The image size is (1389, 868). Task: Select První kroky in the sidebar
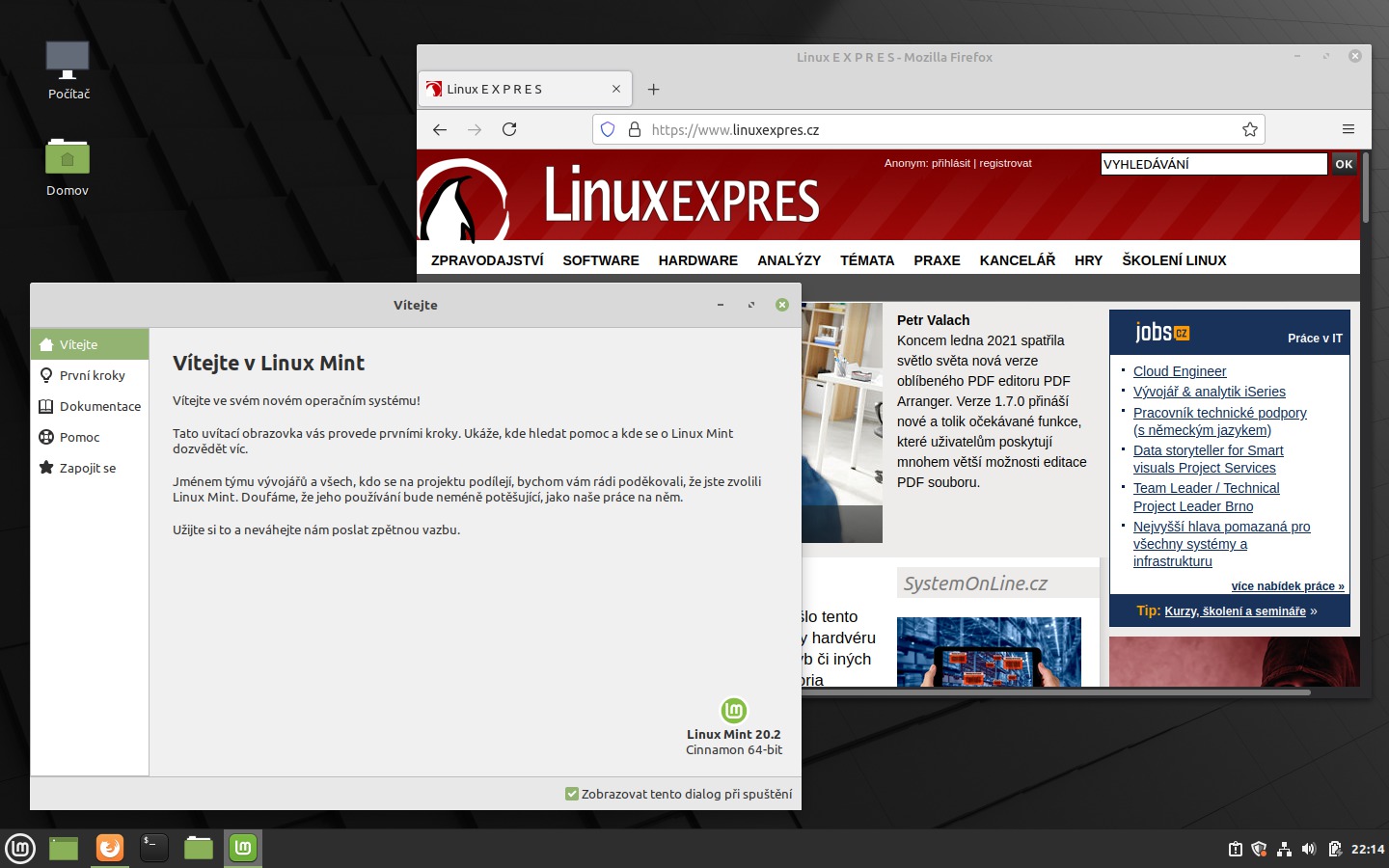tap(92, 375)
